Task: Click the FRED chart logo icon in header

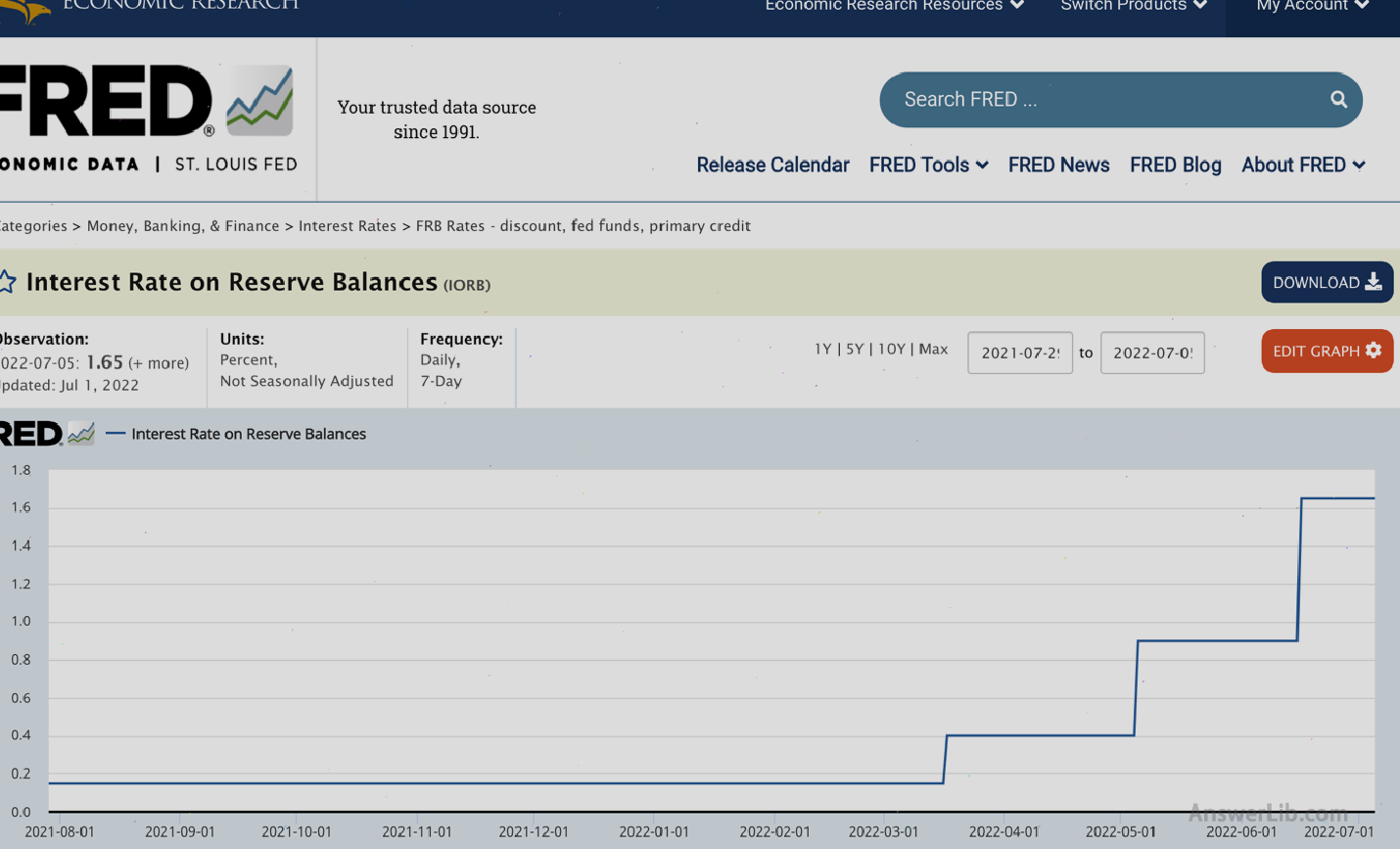Action: click(x=259, y=101)
